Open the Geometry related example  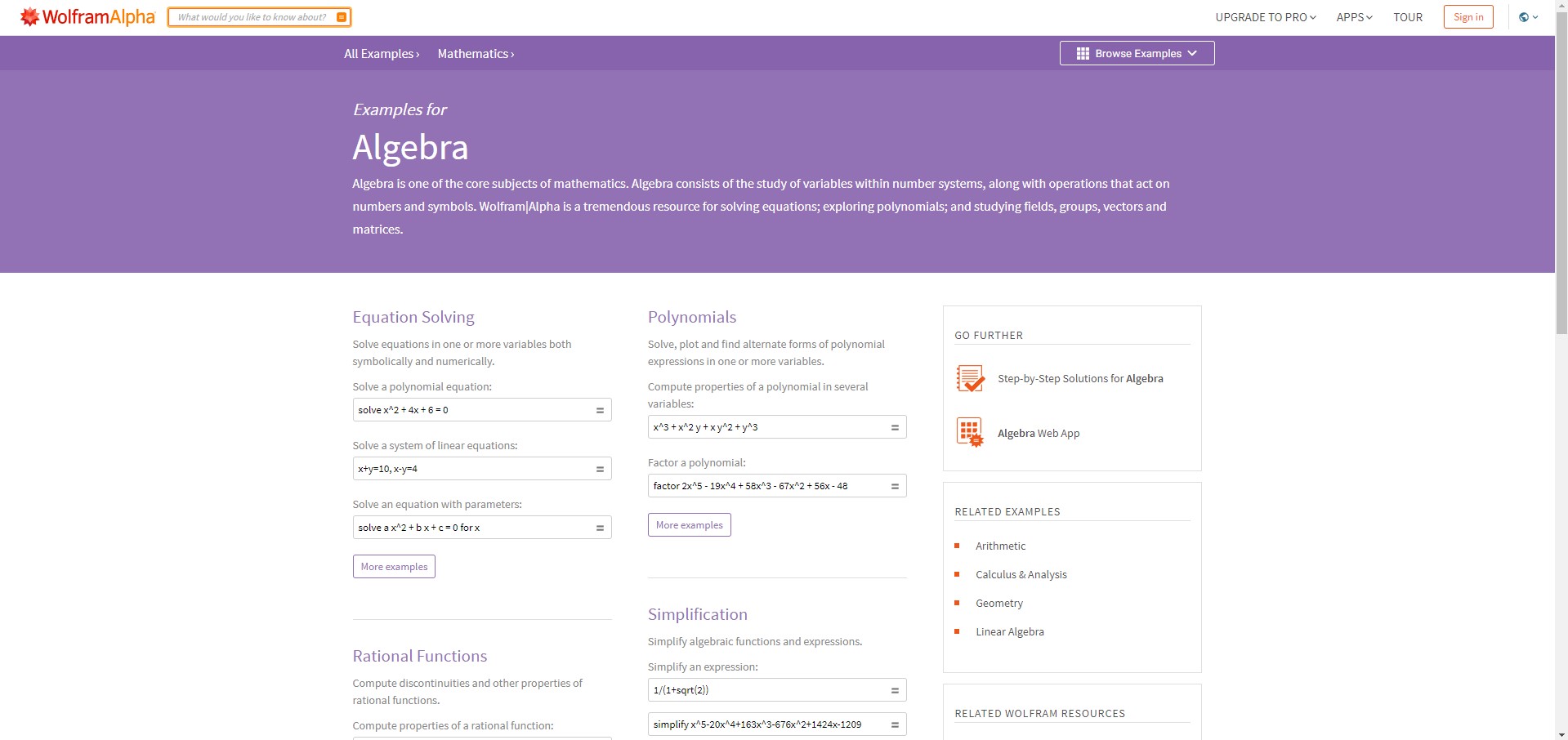coord(999,603)
